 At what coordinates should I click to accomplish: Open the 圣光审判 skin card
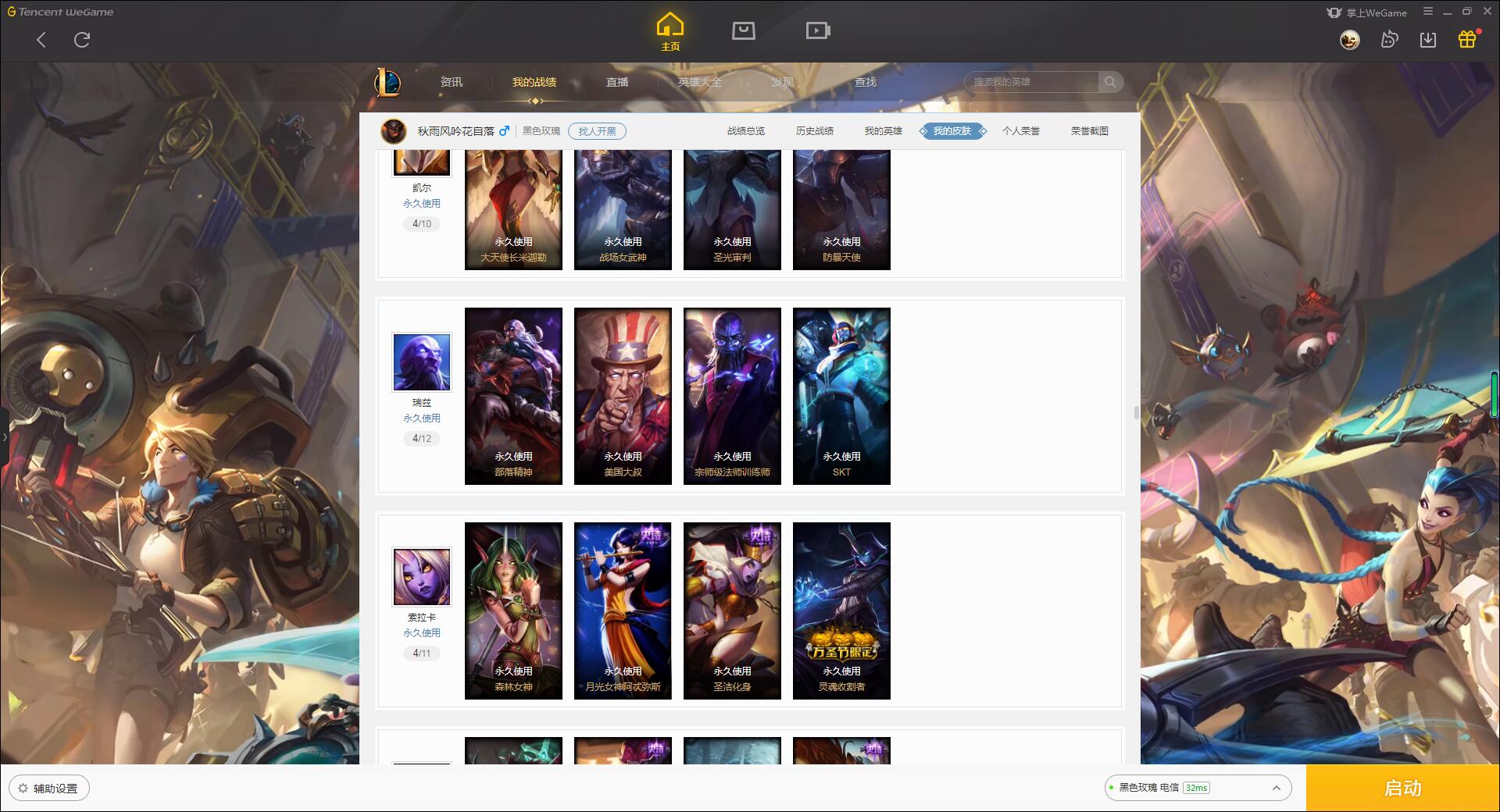pyautogui.click(x=732, y=210)
